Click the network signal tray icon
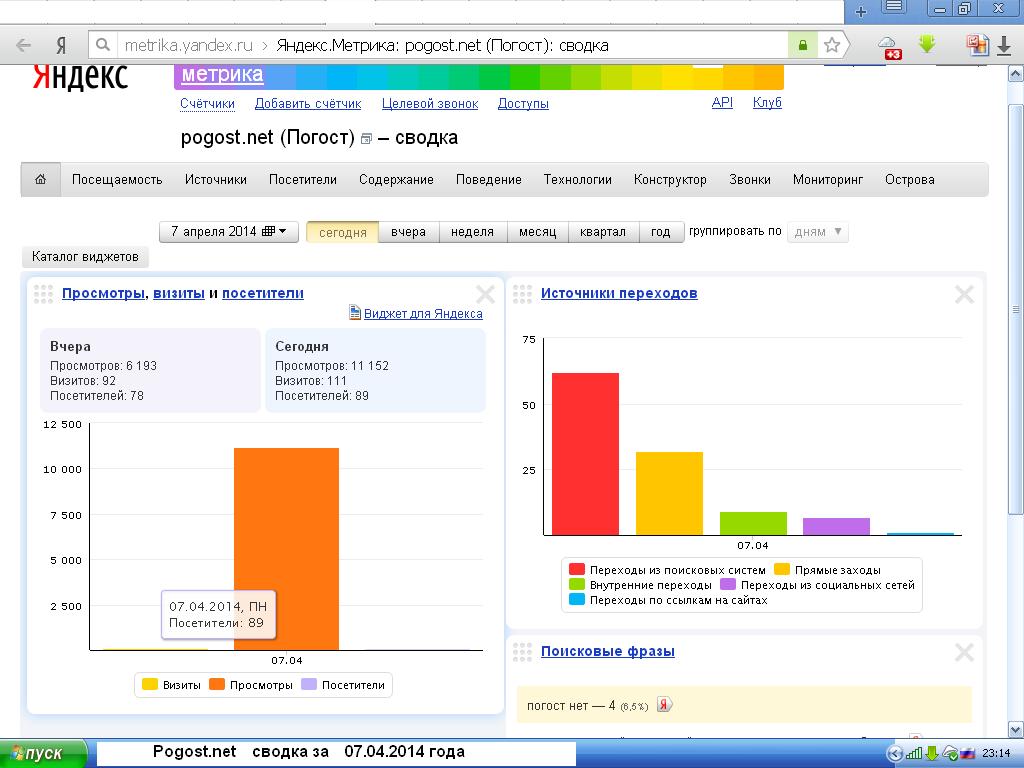1024x768 pixels. (x=914, y=754)
